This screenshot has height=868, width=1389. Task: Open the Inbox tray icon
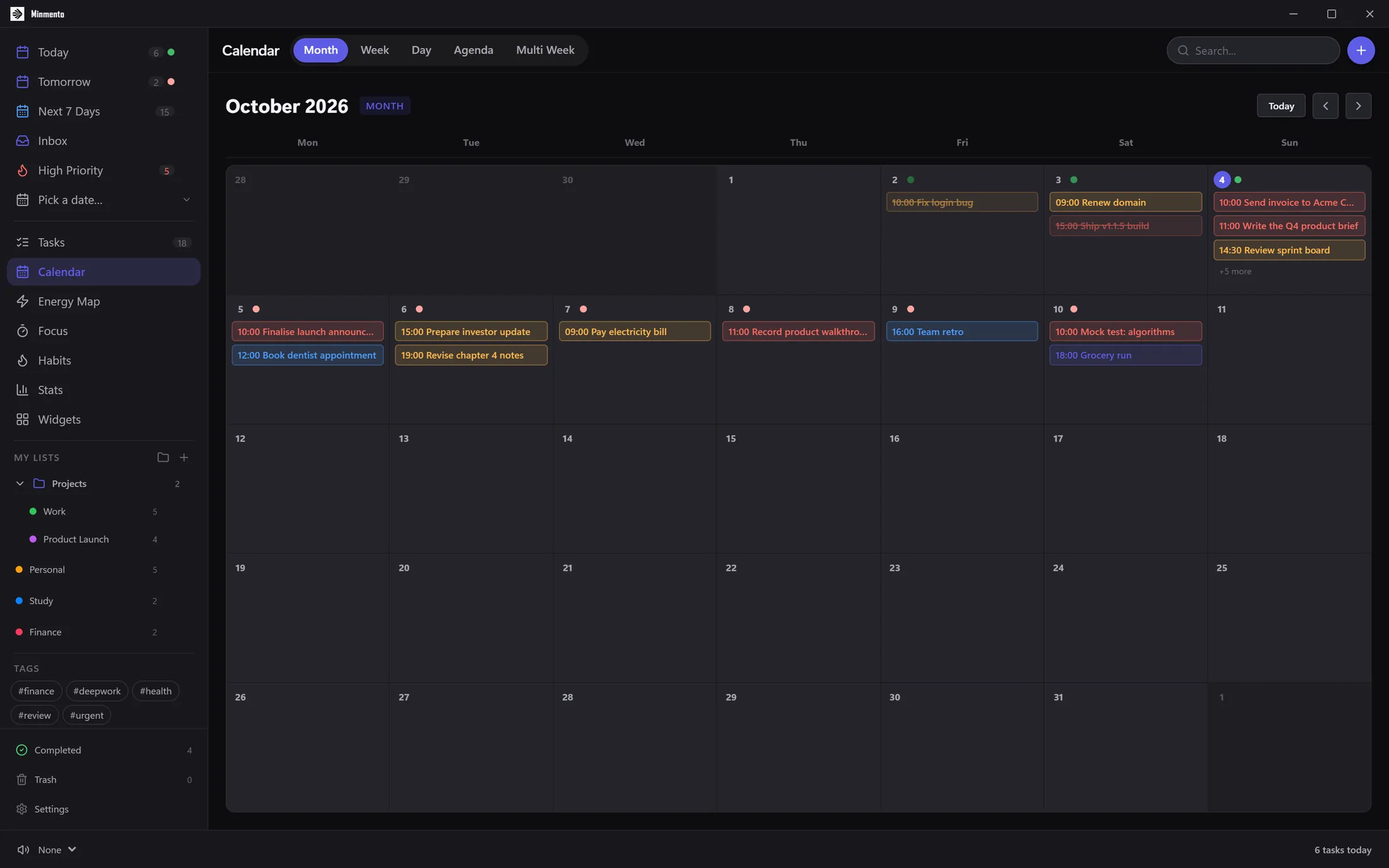point(23,141)
